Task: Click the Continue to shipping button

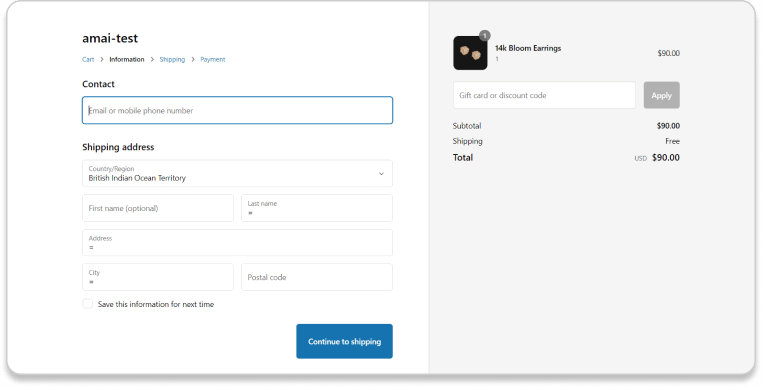Action: tap(345, 341)
